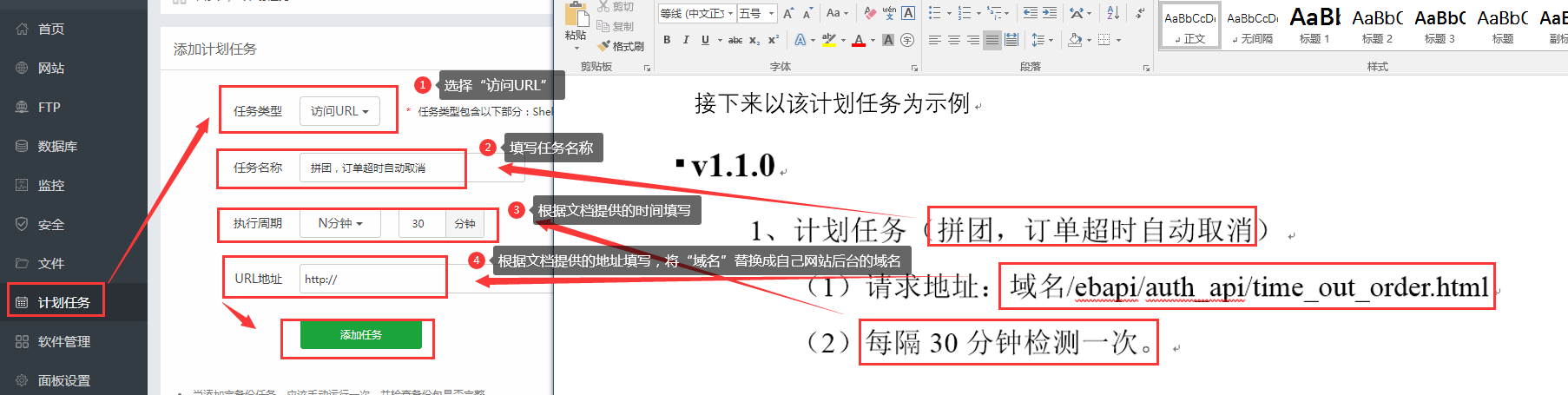Open 文件 in panel sidebar
This screenshot has width=1568, height=395.
click(74, 263)
